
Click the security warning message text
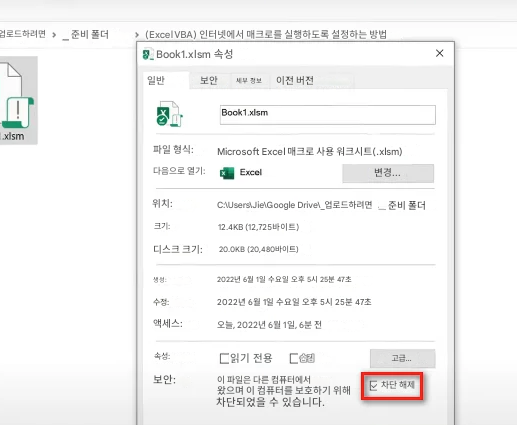284,391
